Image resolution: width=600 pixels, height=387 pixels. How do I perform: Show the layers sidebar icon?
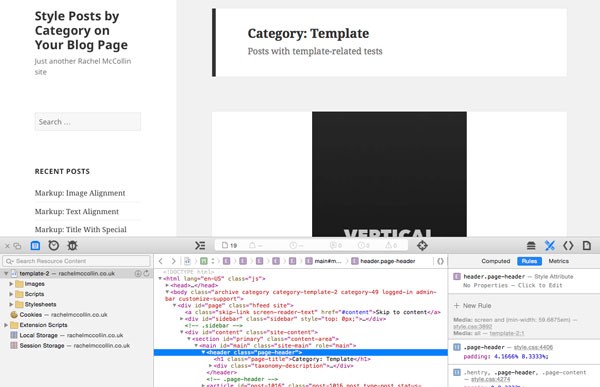pos(531,245)
